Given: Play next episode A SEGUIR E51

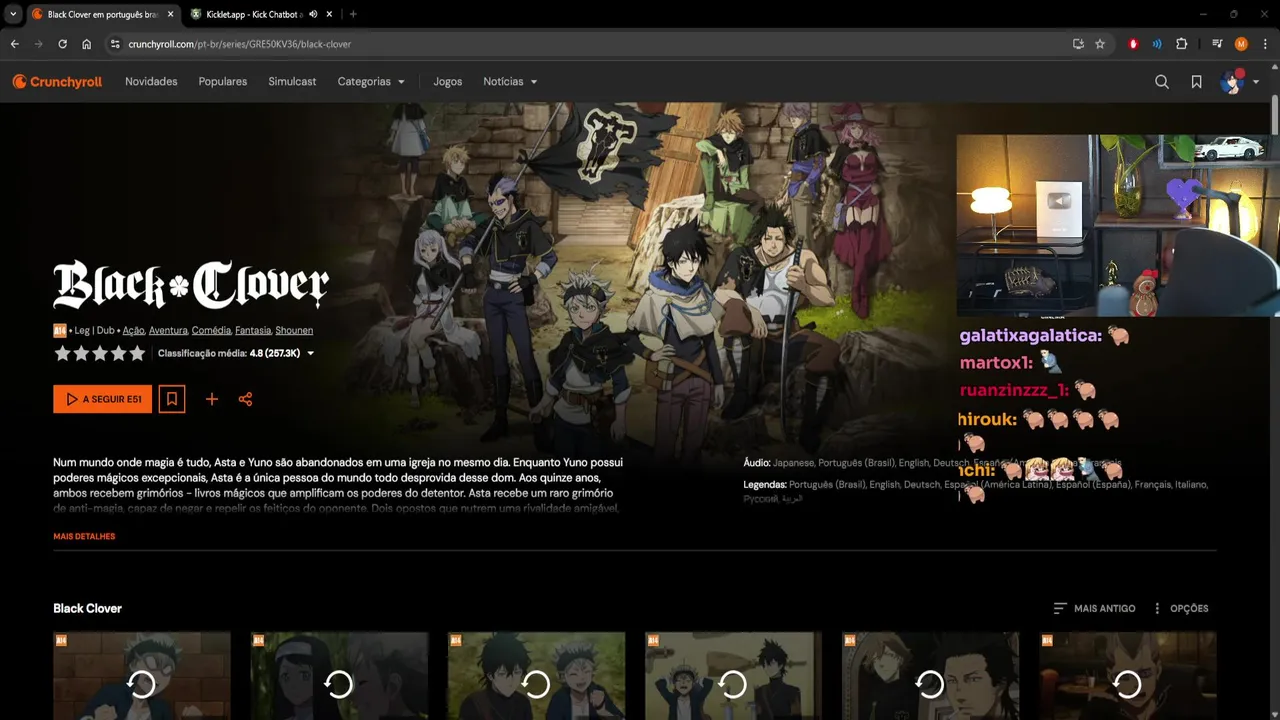Looking at the screenshot, I should 103,399.
